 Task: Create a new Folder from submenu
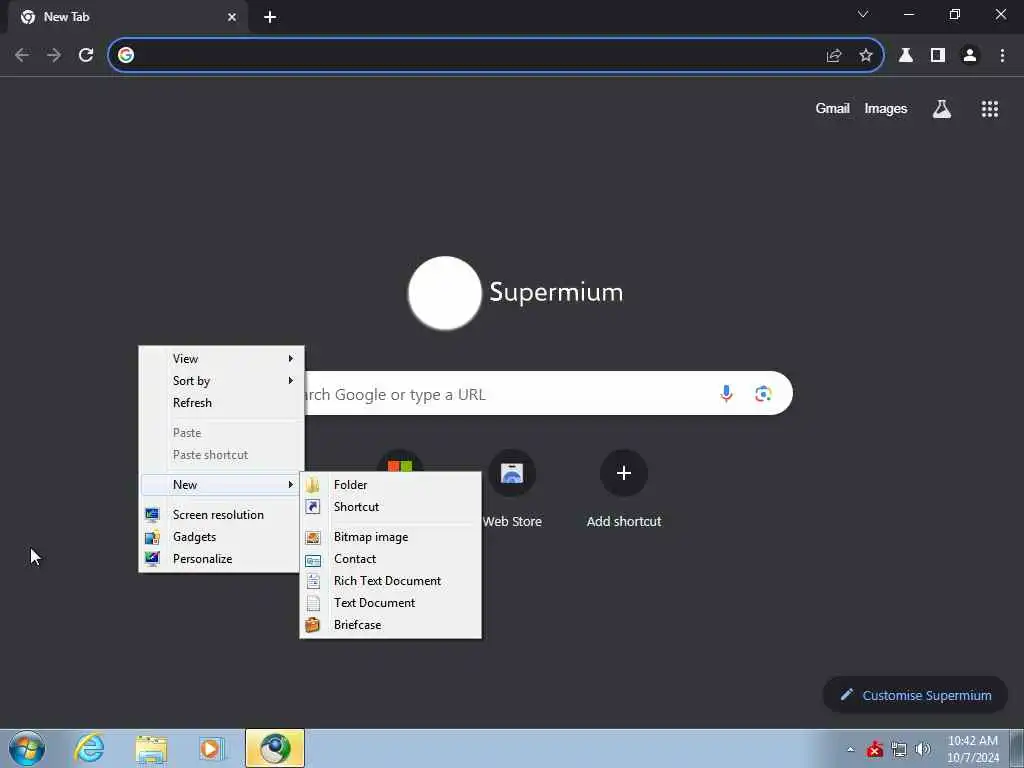click(391, 485)
